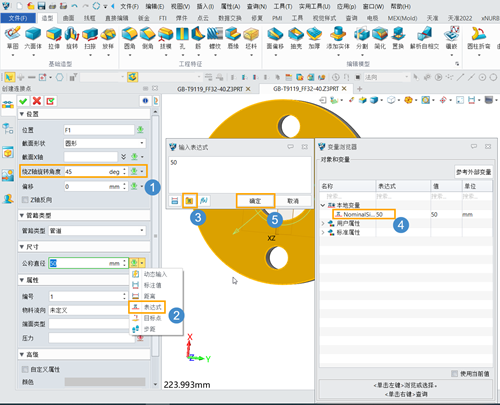Click the 参考外部变量 button
500x405 pixels.
(473, 172)
